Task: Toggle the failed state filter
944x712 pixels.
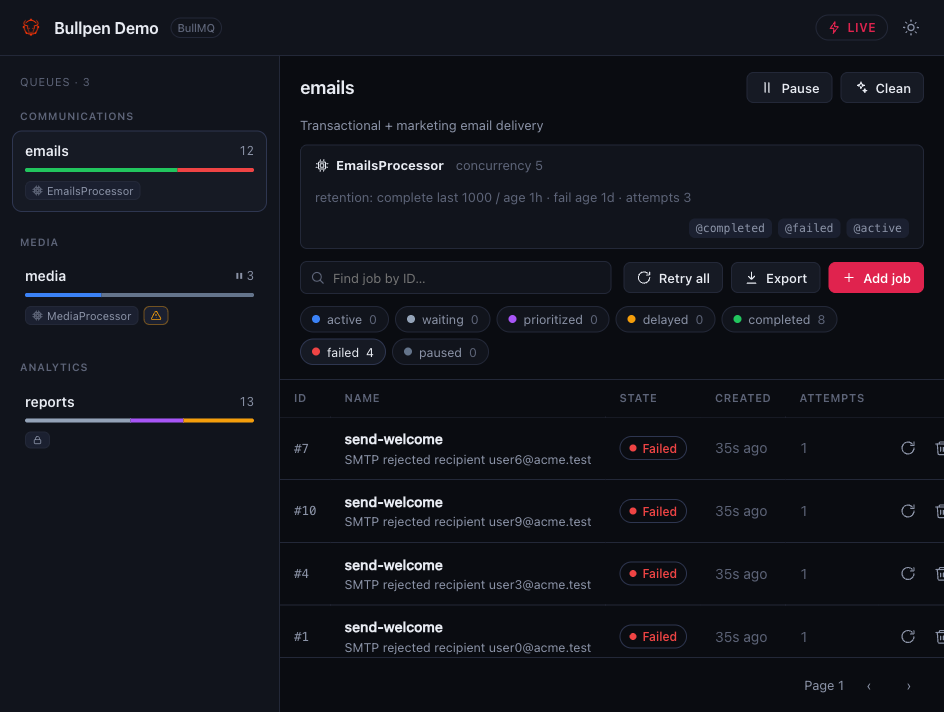Action: click(343, 352)
